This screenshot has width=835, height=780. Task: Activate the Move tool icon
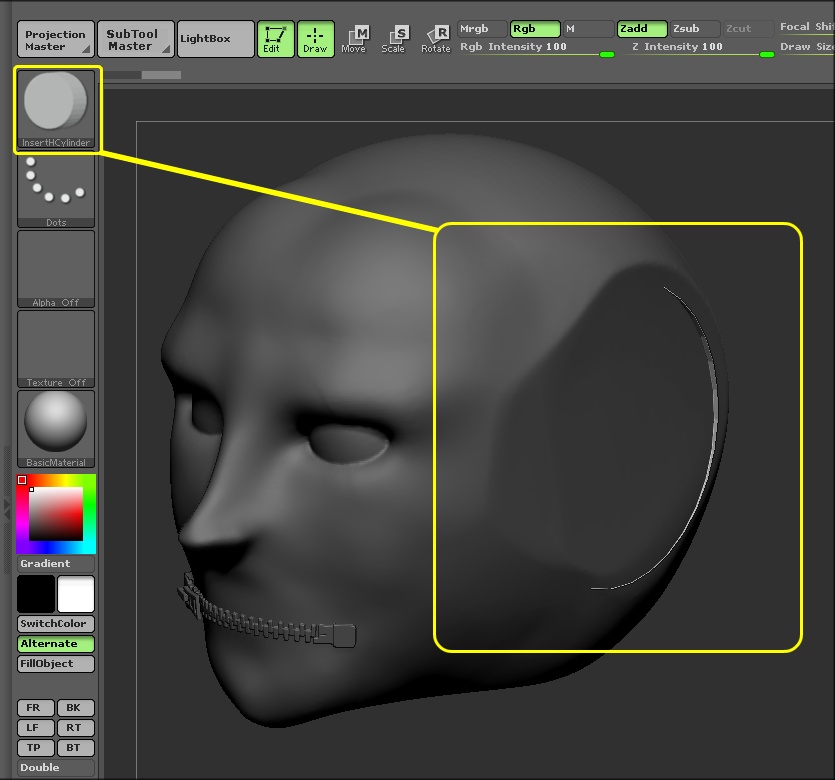(354, 39)
